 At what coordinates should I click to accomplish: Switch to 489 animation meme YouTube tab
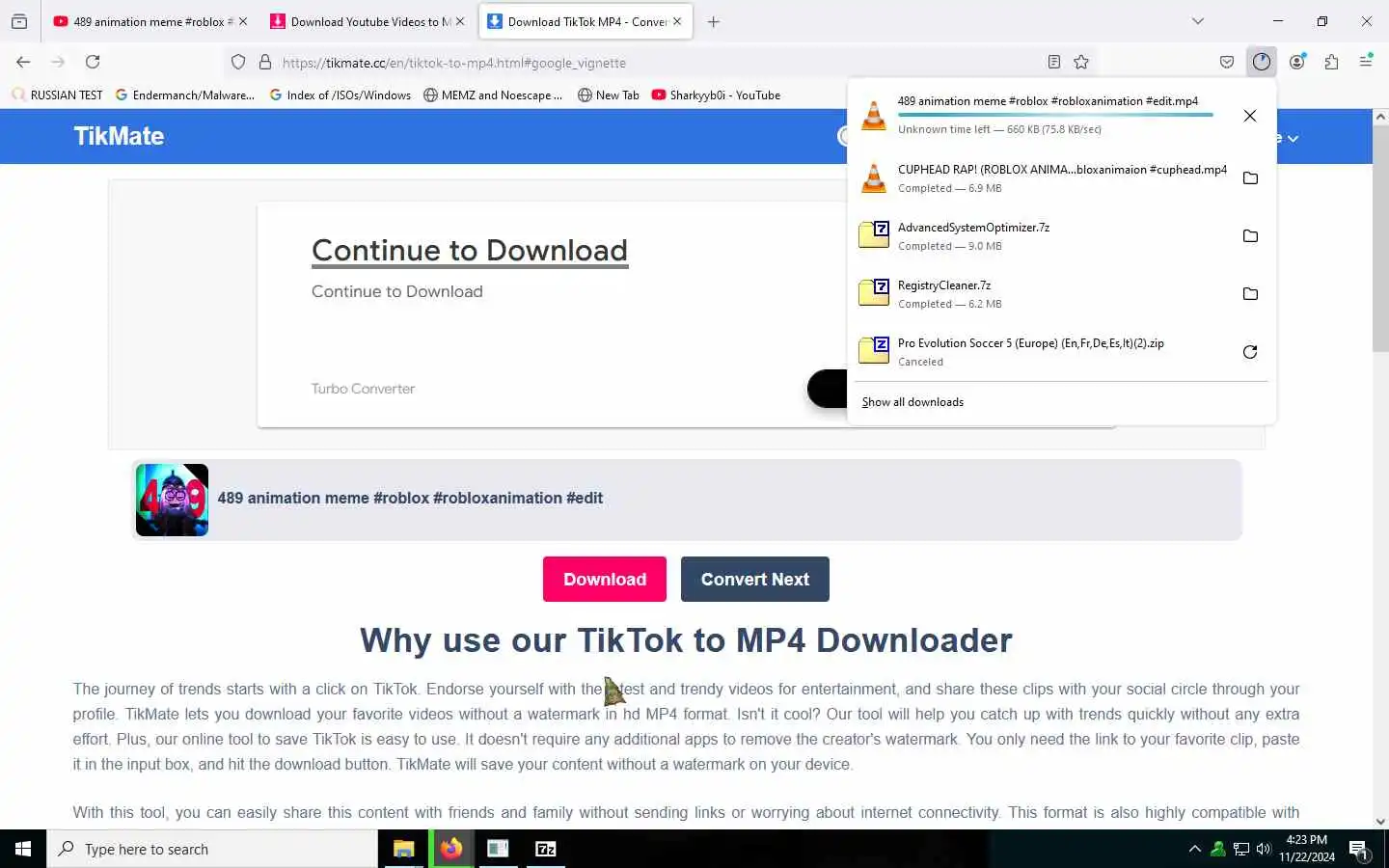pos(150,21)
